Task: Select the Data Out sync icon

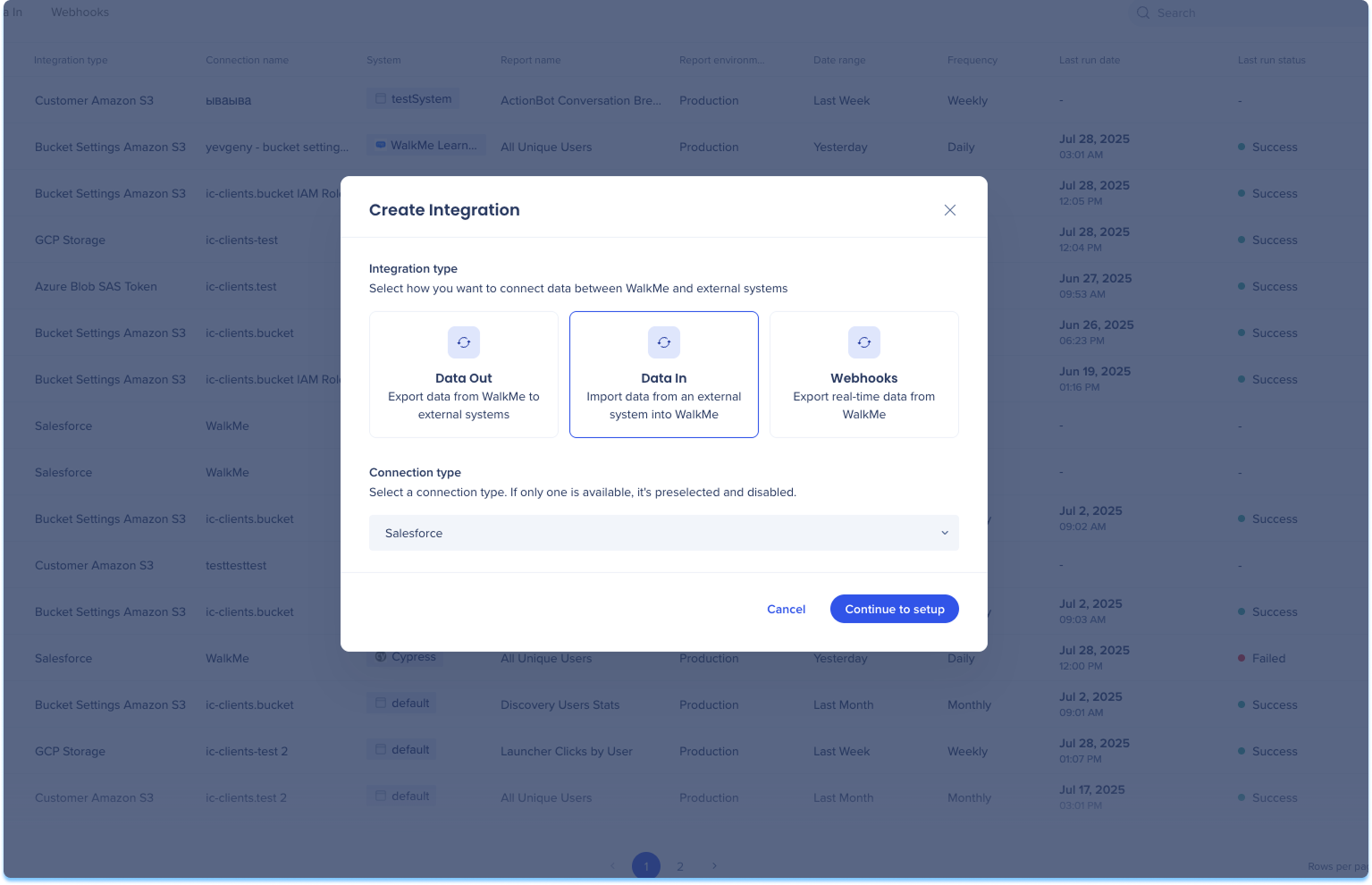Action: [463, 342]
